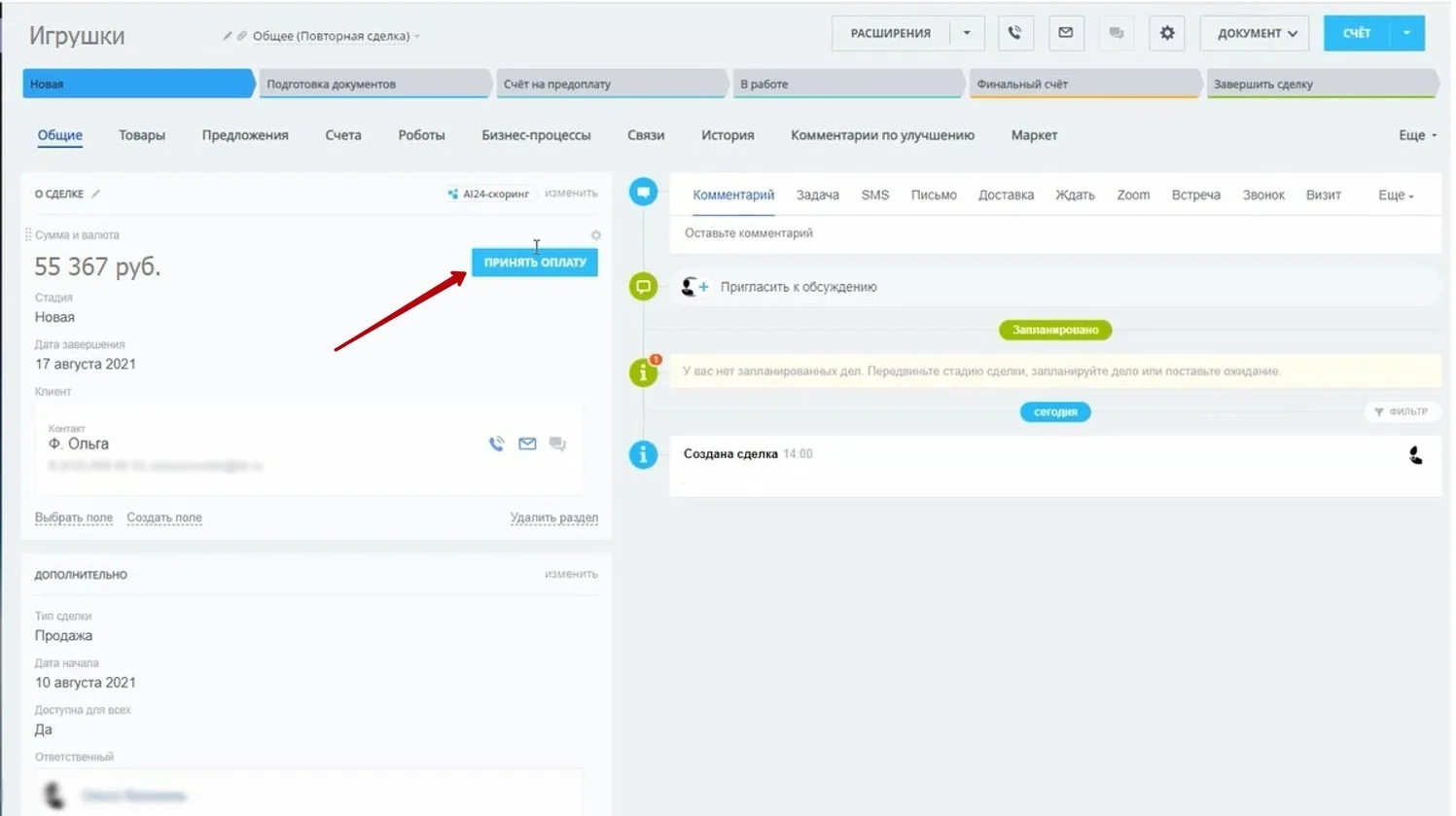
Task: Select the Задача activity tab
Action: click(x=818, y=195)
